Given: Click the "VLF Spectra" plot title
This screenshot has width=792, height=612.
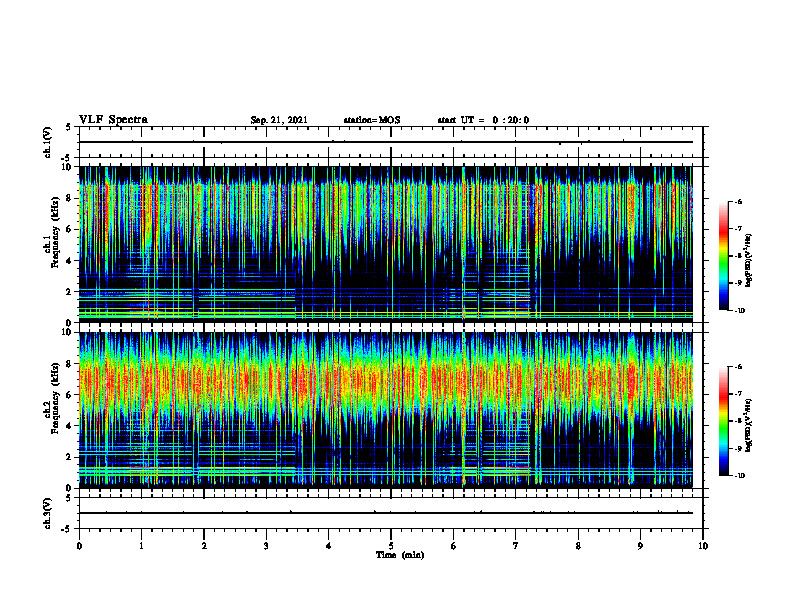Looking at the screenshot, I should pyautogui.click(x=113, y=120).
